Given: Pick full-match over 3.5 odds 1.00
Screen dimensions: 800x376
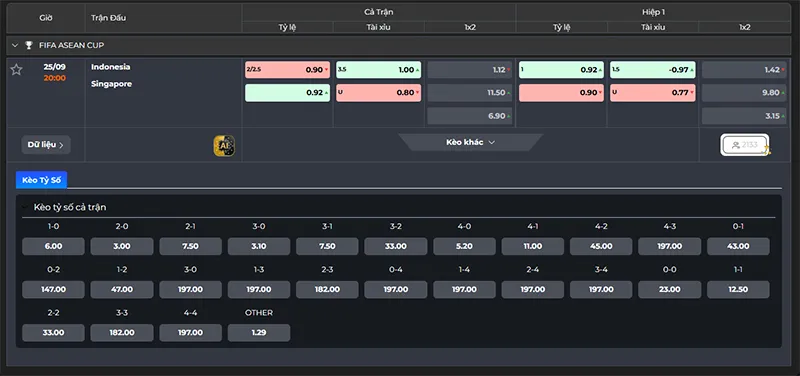Looking at the screenshot, I should [379, 70].
